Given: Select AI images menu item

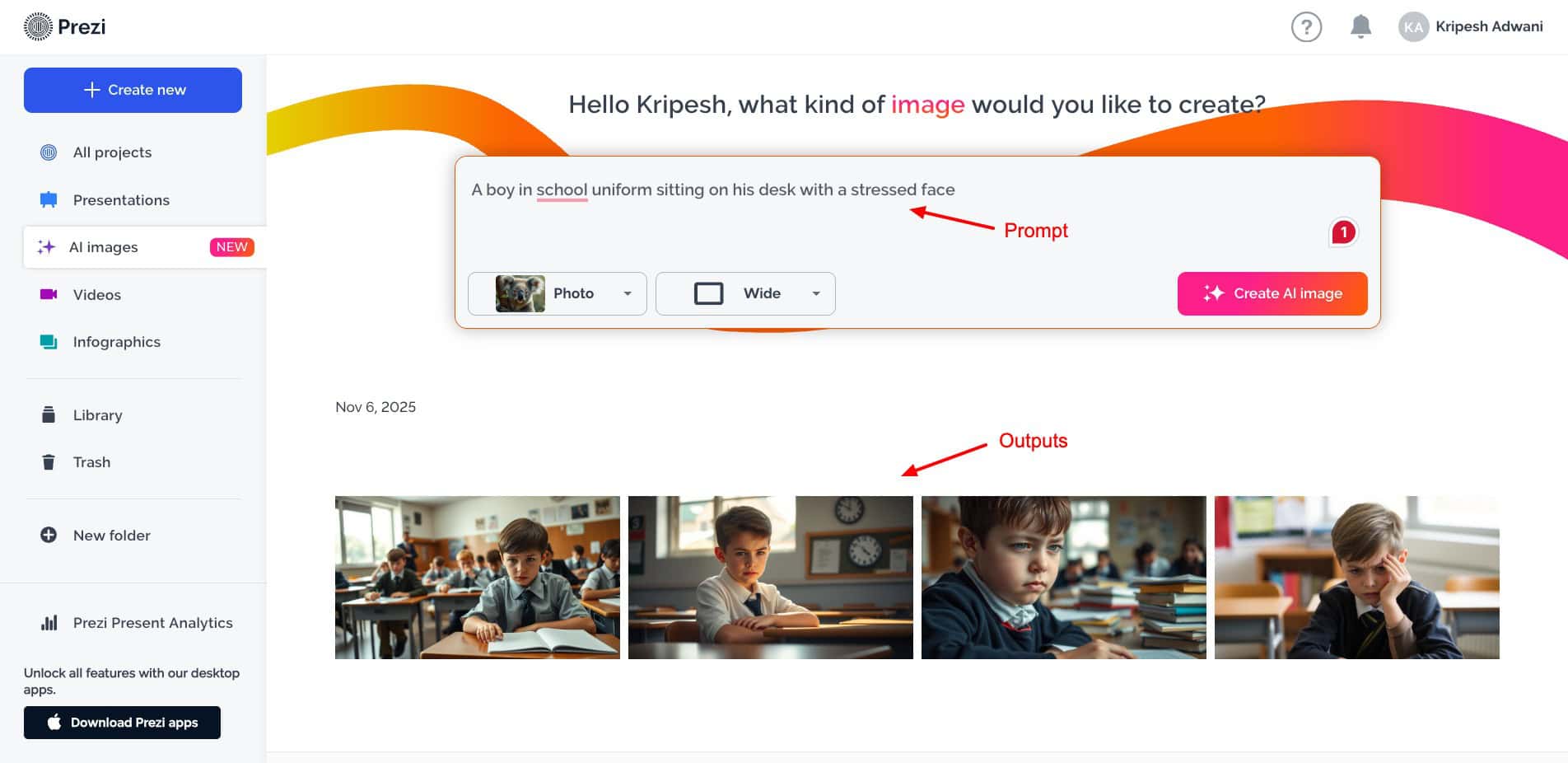Looking at the screenshot, I should click(x=104, y=247).
